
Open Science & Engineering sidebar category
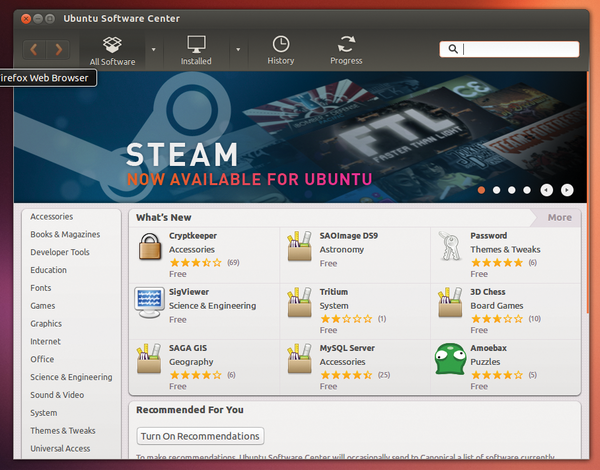[x=71, y=377]
